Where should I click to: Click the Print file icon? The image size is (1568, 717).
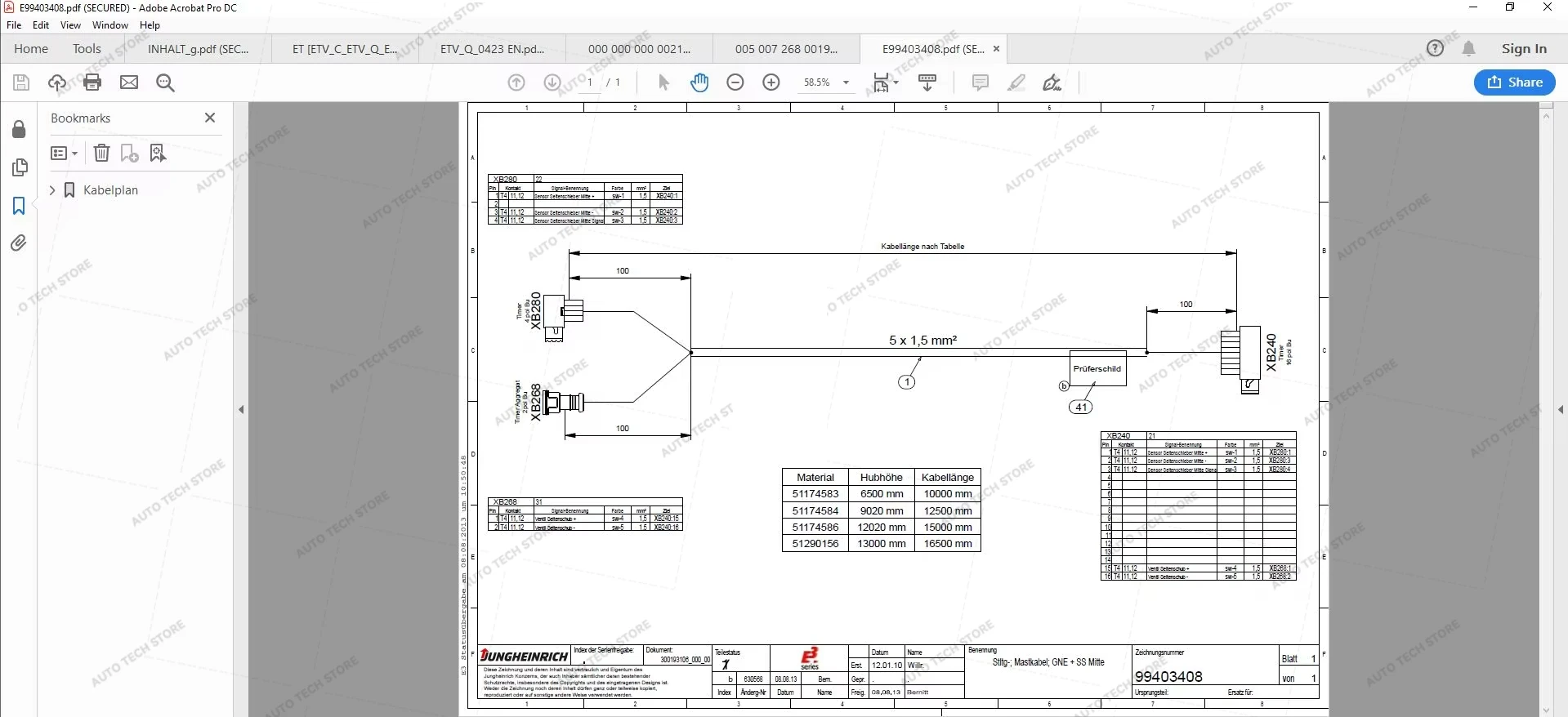[92, 82]
